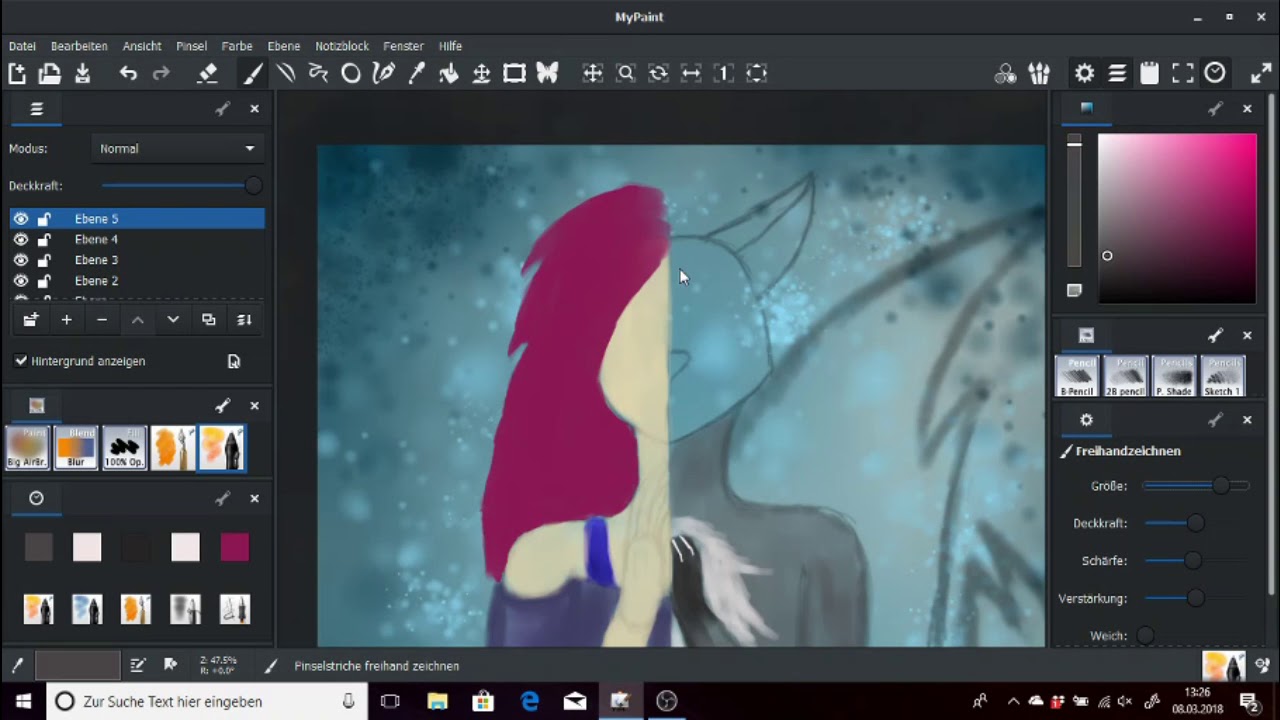
Task: Hide Ebene 4 with its eye icon
Action: tap(21, 240)
